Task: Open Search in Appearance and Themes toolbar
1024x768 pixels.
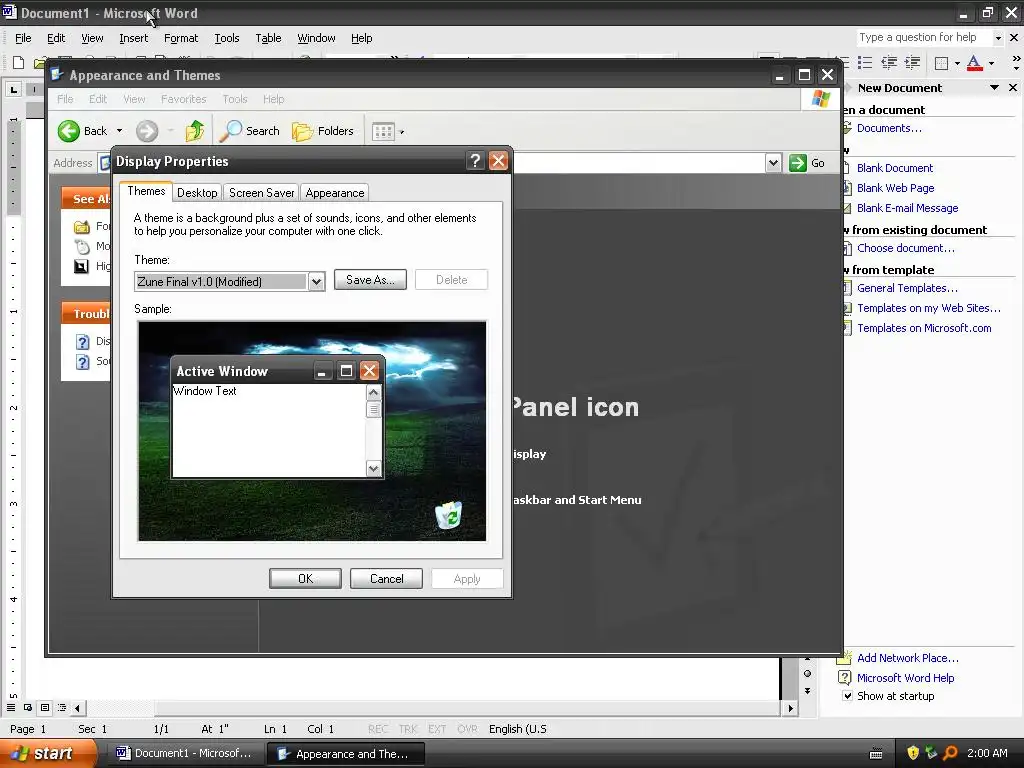Action: tap(249, 131)
